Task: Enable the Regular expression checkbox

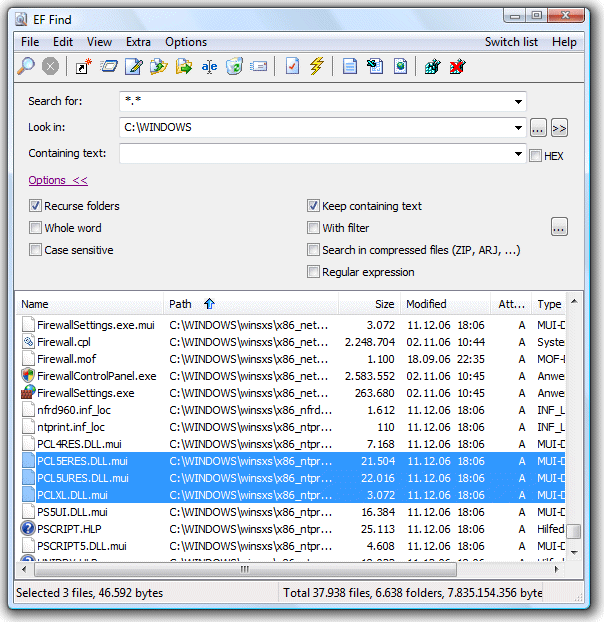Action: pyautogui.click(x=313, y=272)
